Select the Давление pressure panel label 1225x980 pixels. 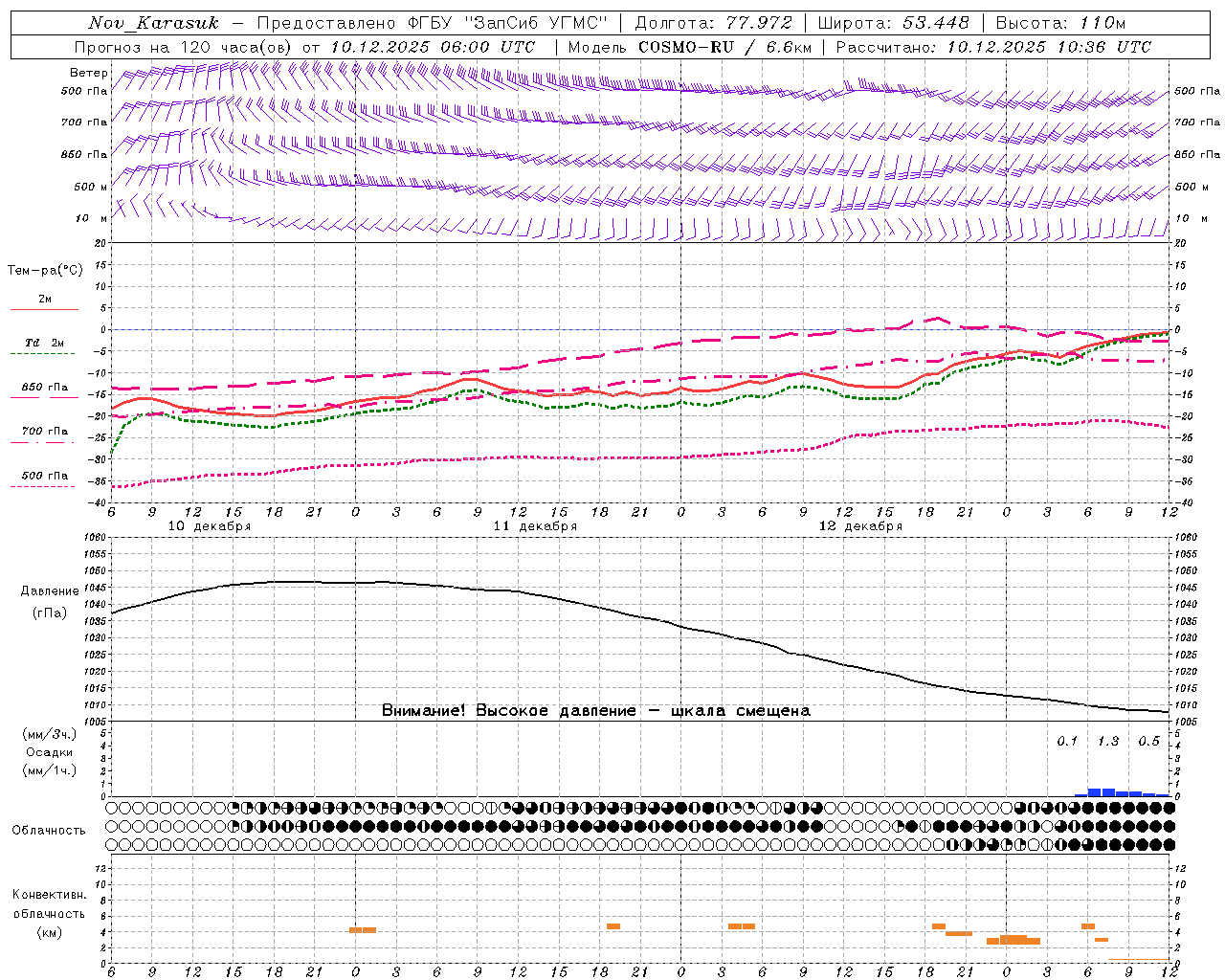point(49,591)
